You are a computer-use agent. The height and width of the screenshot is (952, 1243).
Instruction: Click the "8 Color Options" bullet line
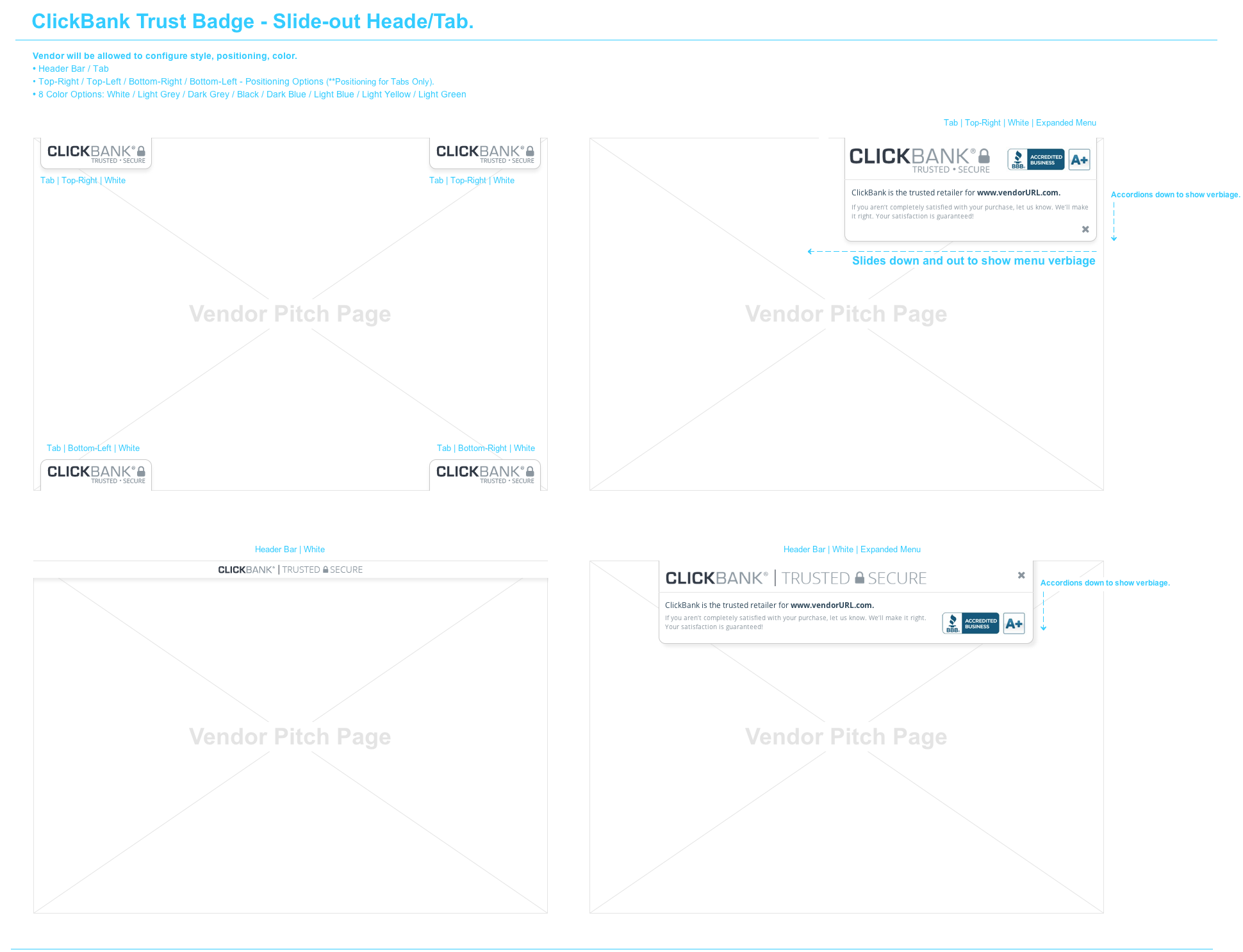pyautogui.click(x=249, y=95)
